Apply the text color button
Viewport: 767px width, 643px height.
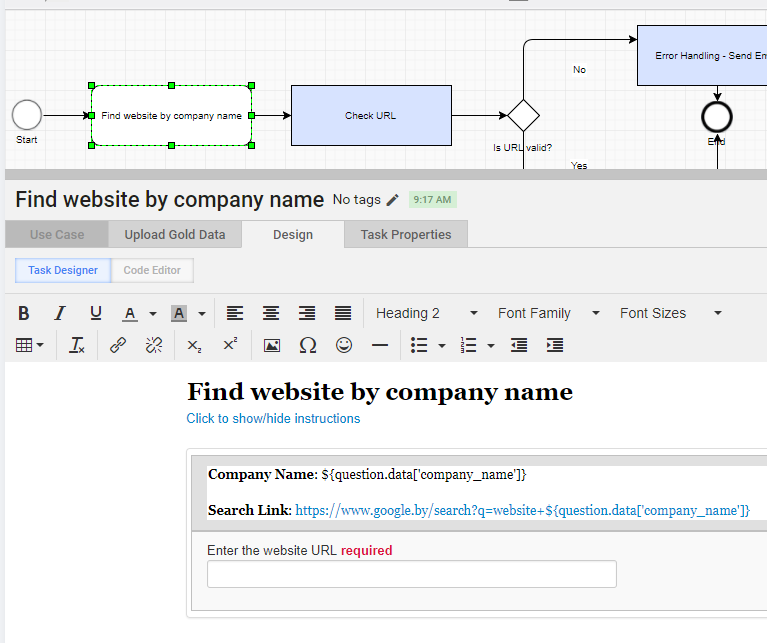click(130, 313)
